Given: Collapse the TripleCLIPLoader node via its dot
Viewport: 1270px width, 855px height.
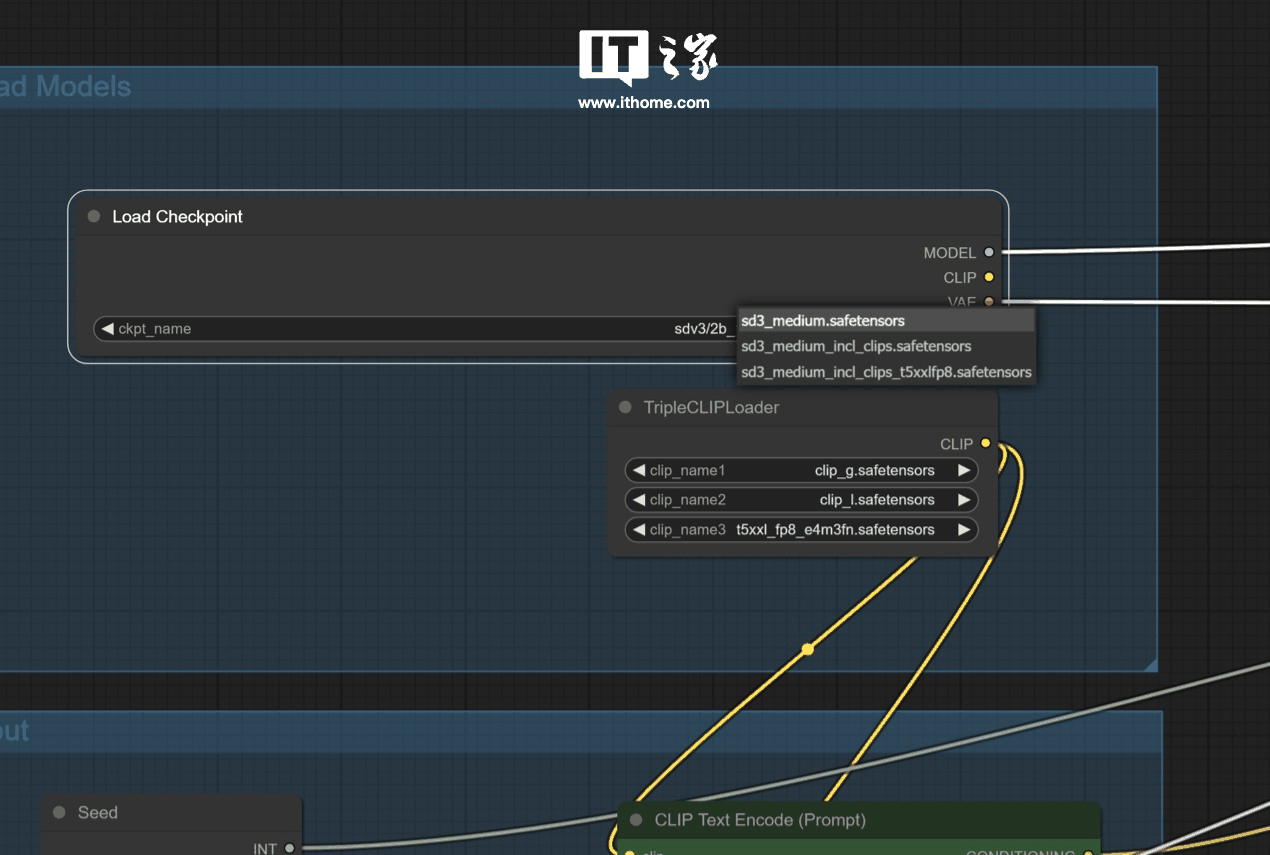Looking at the screenshot, I should [626, 408].
